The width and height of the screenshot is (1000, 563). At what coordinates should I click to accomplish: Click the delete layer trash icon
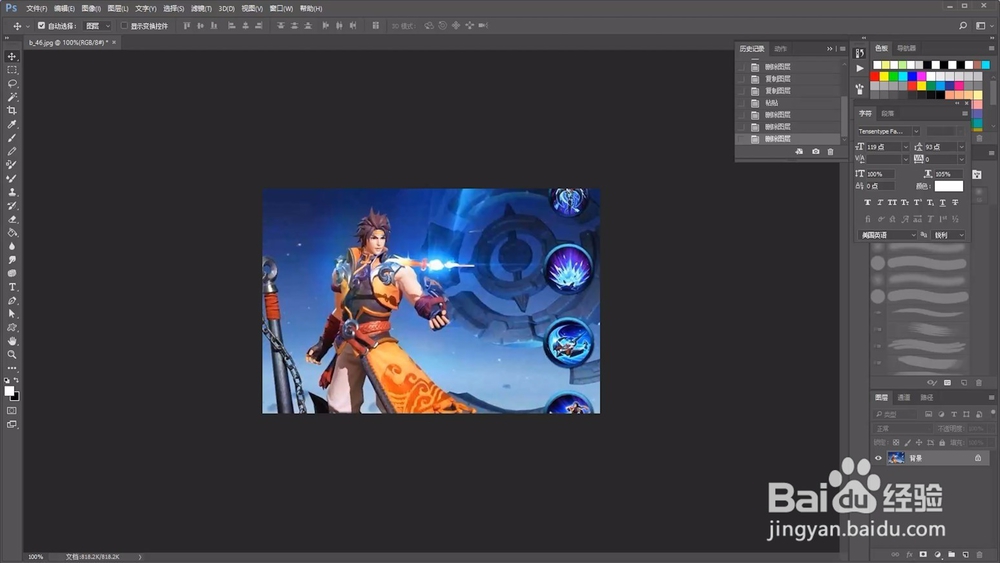click(980, 555)
